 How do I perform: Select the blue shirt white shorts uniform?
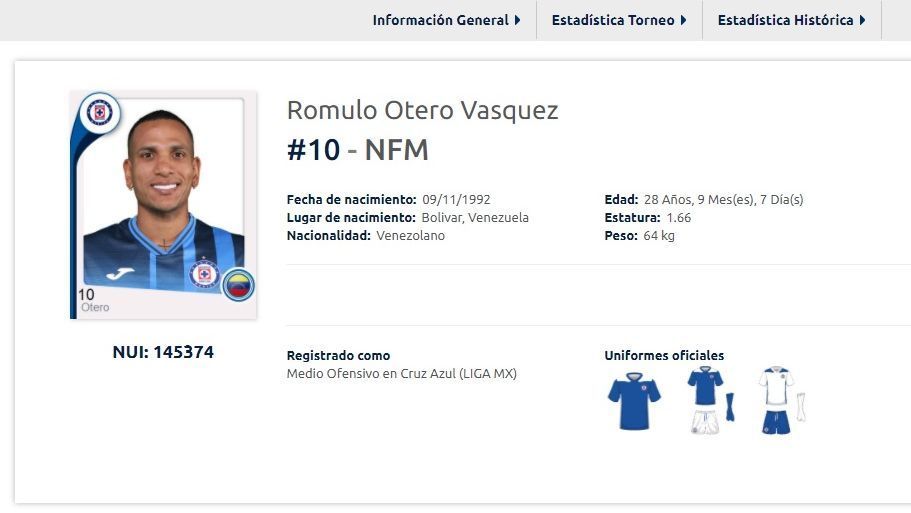(708, 400)
